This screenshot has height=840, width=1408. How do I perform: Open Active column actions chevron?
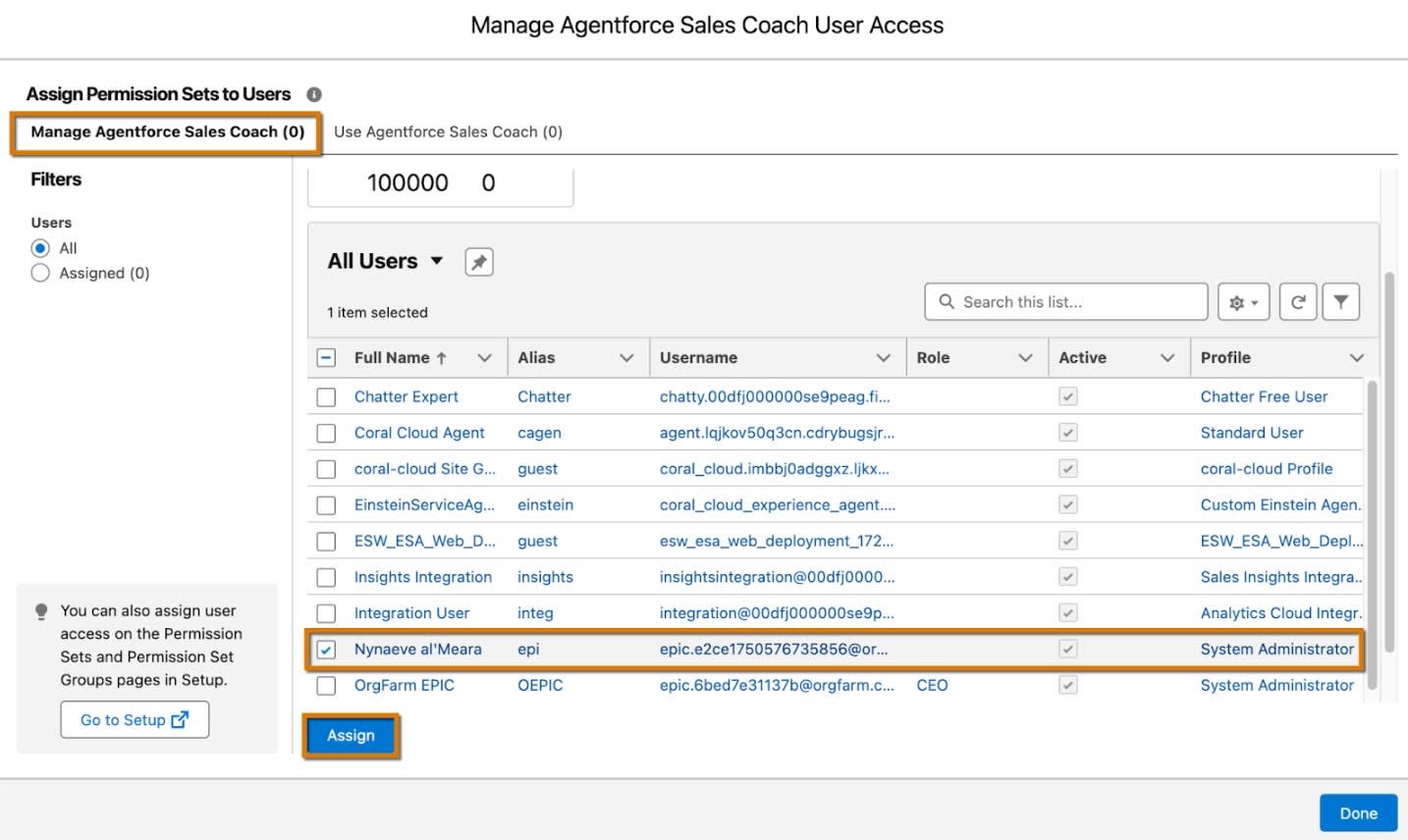tap(1167, 358)
